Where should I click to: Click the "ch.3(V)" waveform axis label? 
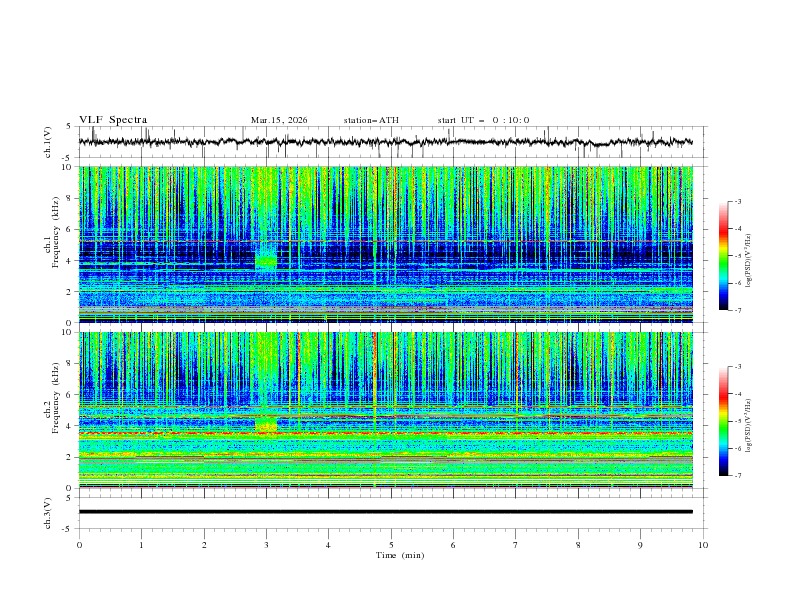(48, 513)
